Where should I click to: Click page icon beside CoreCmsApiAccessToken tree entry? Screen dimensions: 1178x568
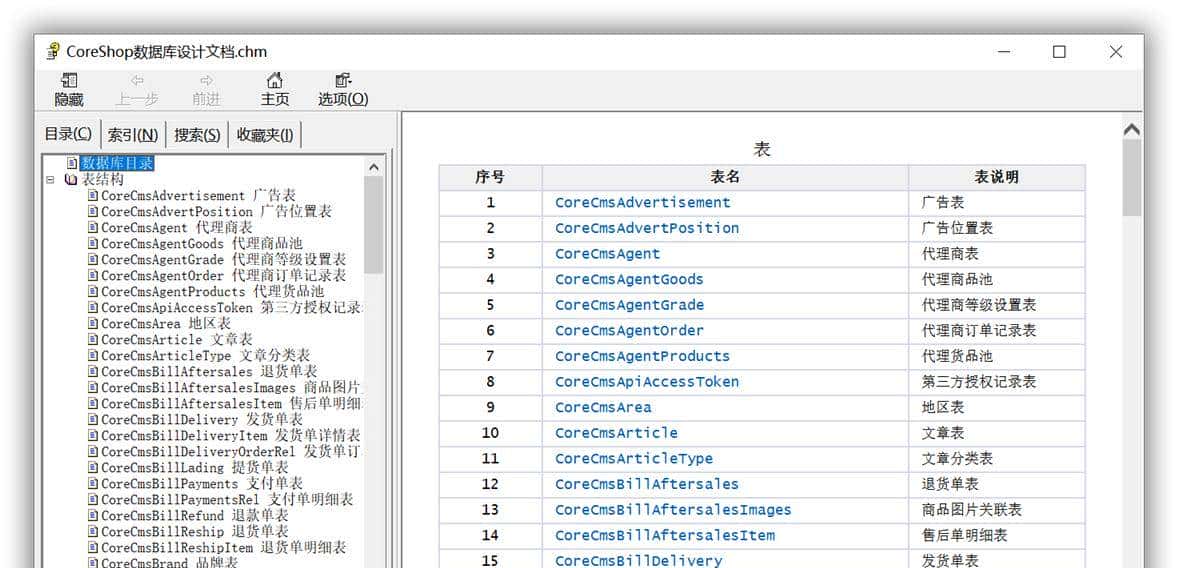93,308
